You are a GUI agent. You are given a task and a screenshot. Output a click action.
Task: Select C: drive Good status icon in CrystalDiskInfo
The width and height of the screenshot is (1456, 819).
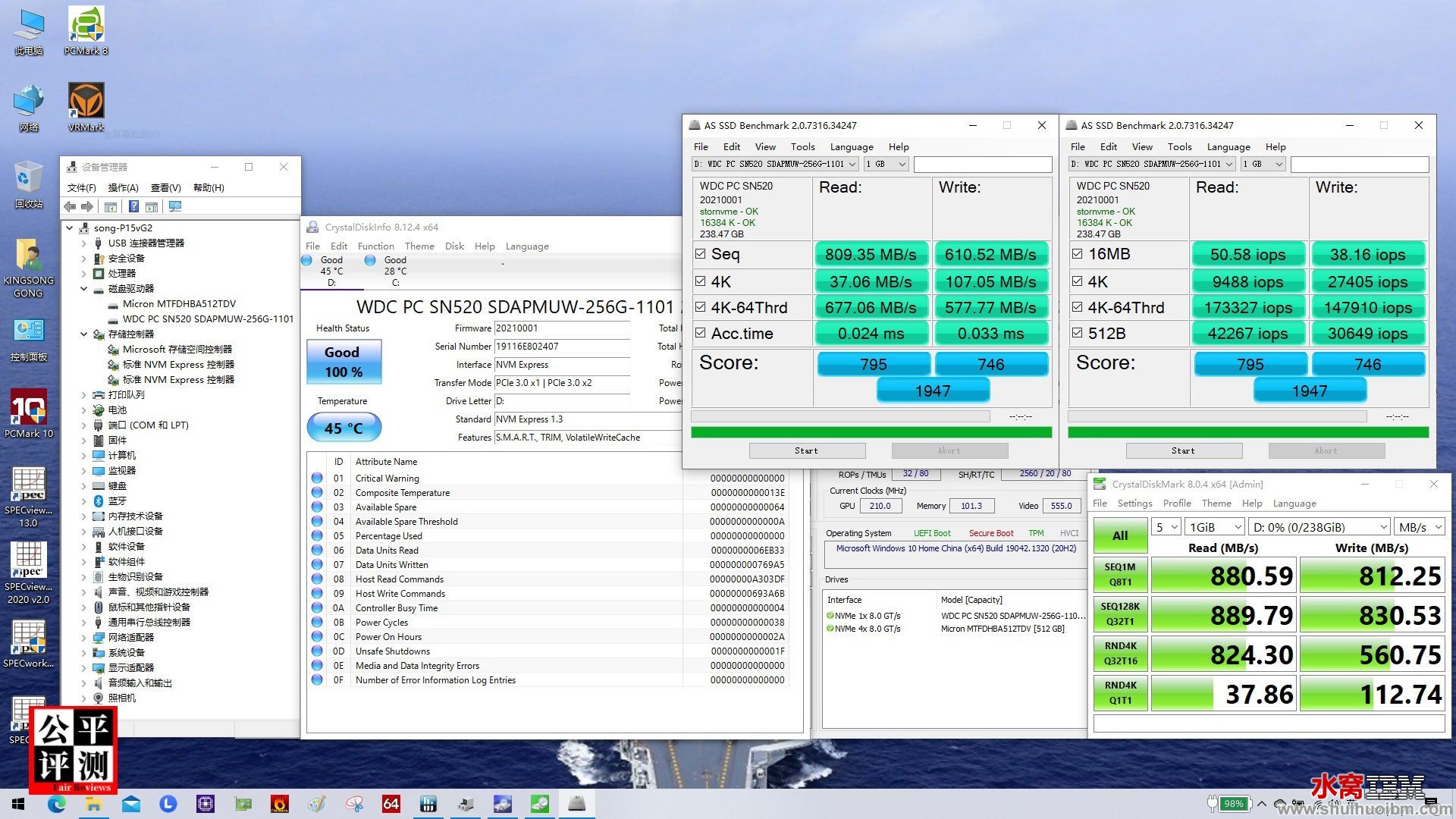point(370,260)
